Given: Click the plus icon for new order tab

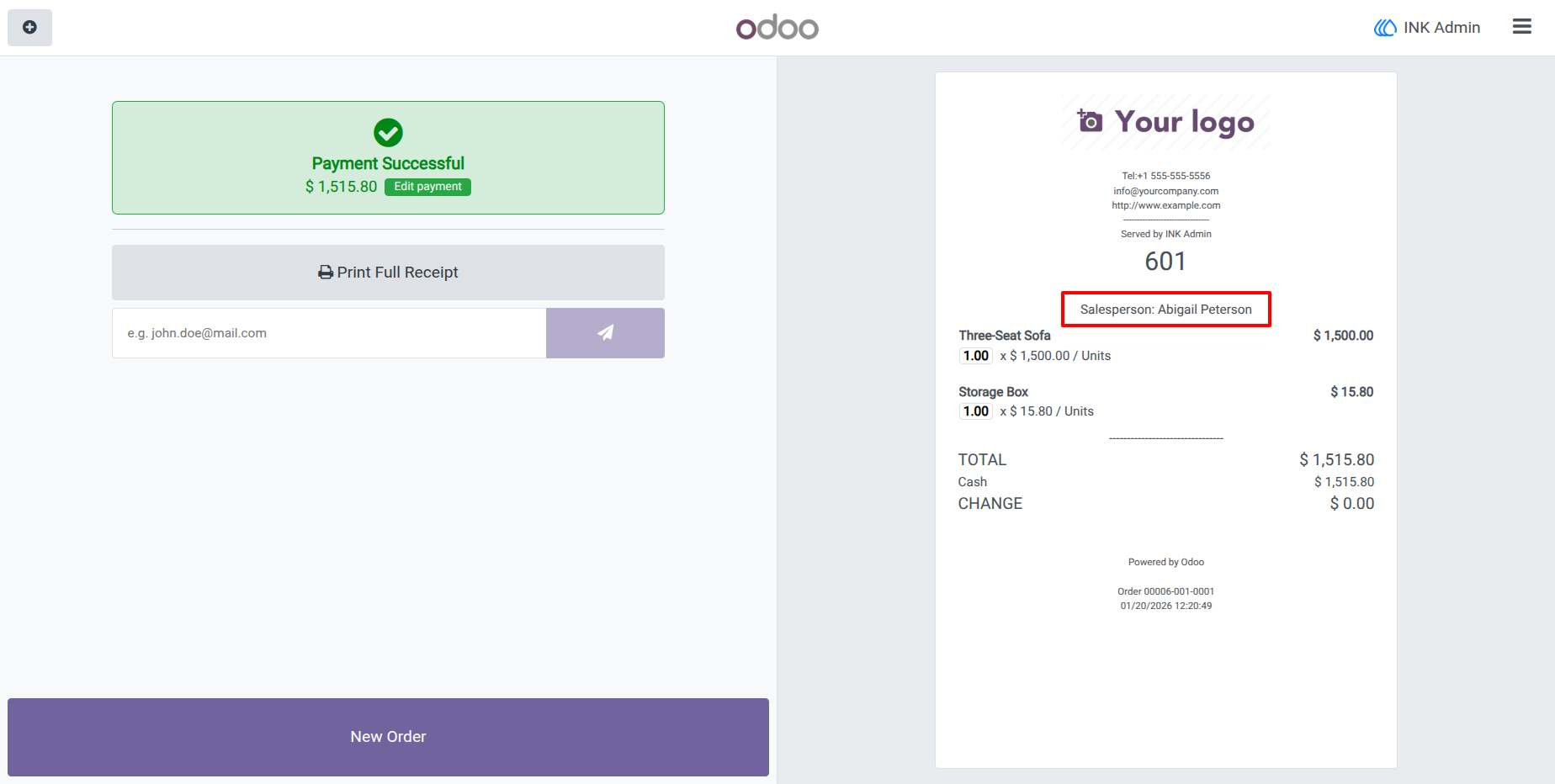Looking at the screenshot, I should tap(29, 28).
